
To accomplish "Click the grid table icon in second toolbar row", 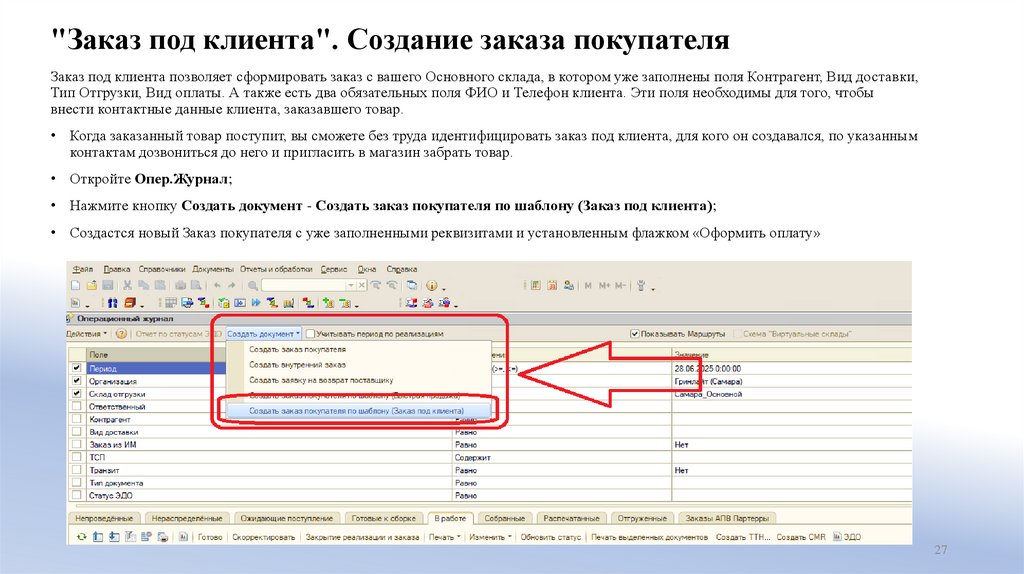I will (171, 303).
